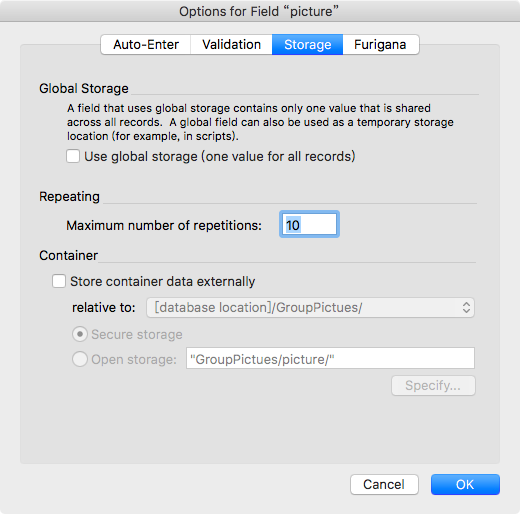The width and height of the screenshot is (520, 514).
Task: Click the Specify... button
Action: (x=433, y=385)
